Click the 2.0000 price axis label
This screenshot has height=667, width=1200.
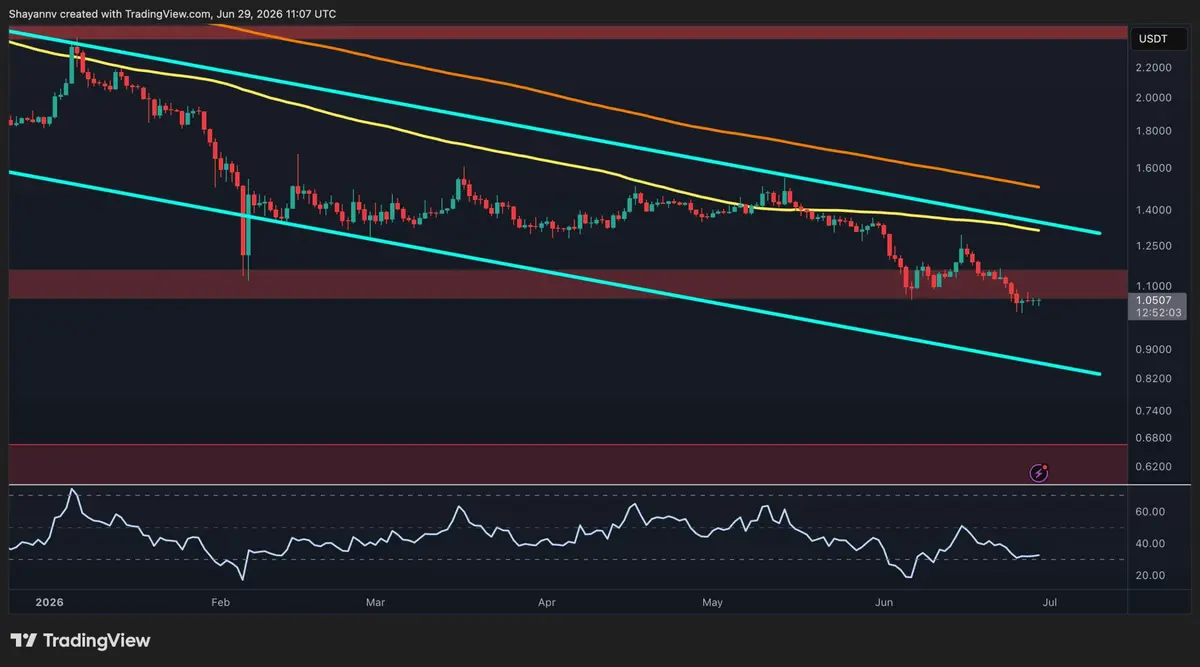point(1154,98)
